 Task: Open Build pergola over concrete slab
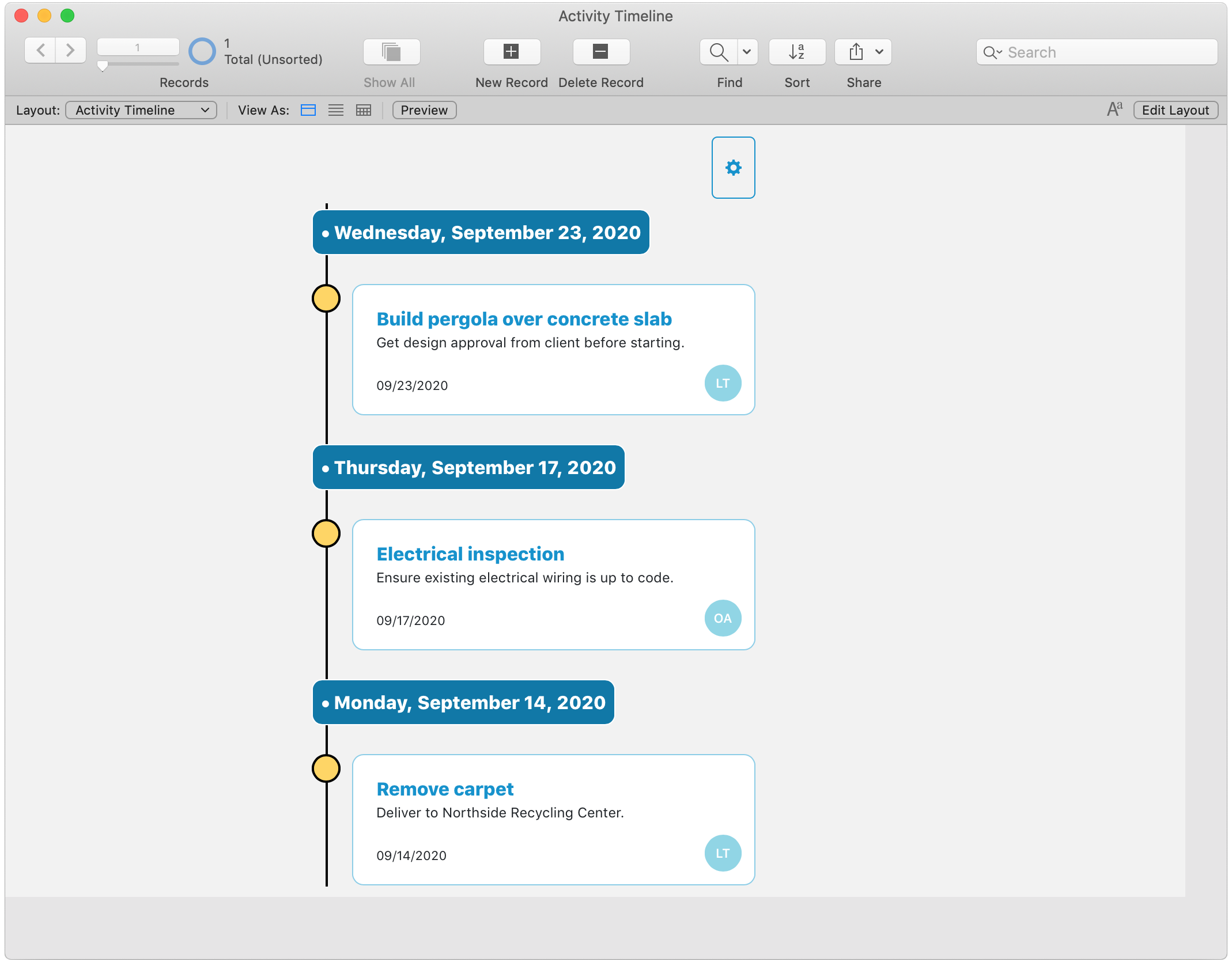[524, 319]
